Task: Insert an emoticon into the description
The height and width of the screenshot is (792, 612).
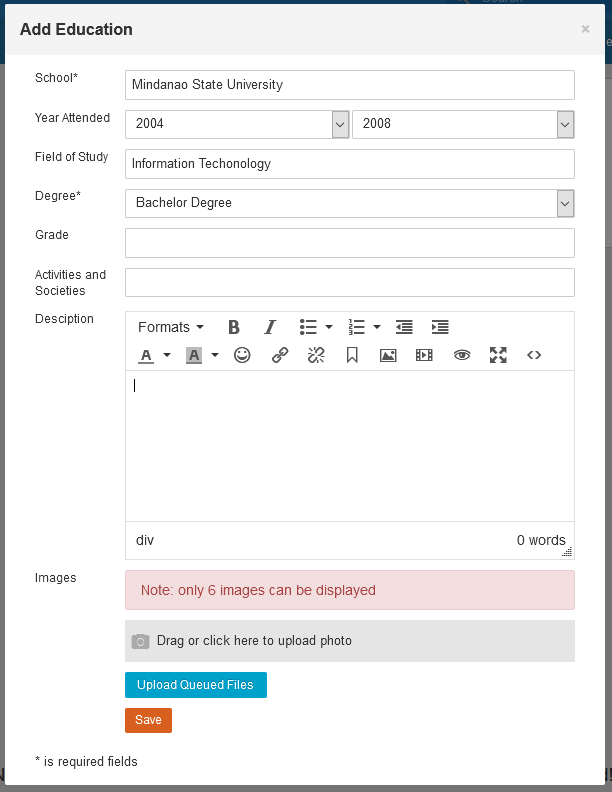Action: [x=242, y=355]
